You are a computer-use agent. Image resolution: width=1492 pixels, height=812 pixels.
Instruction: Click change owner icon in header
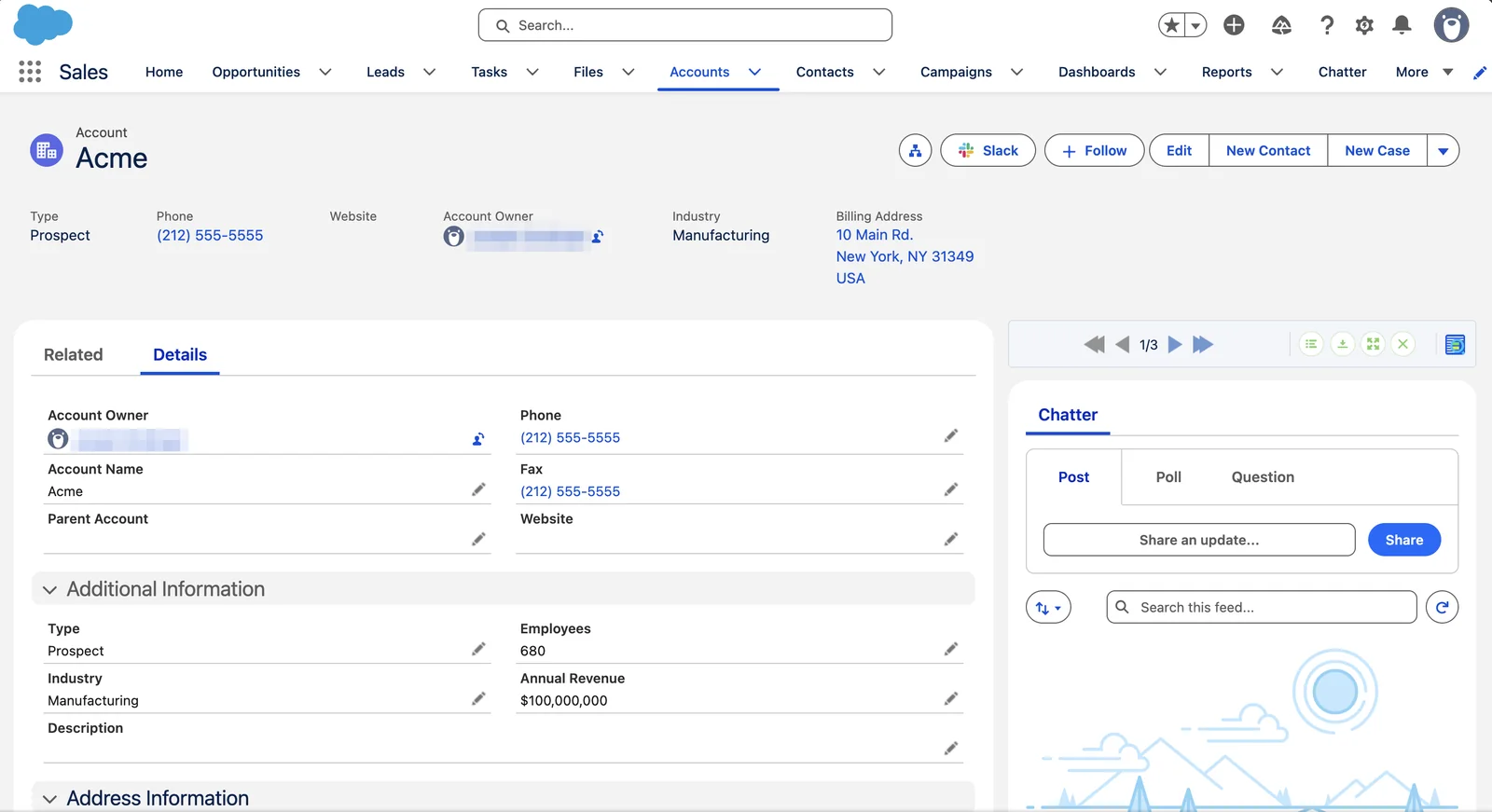pos(598,237)
